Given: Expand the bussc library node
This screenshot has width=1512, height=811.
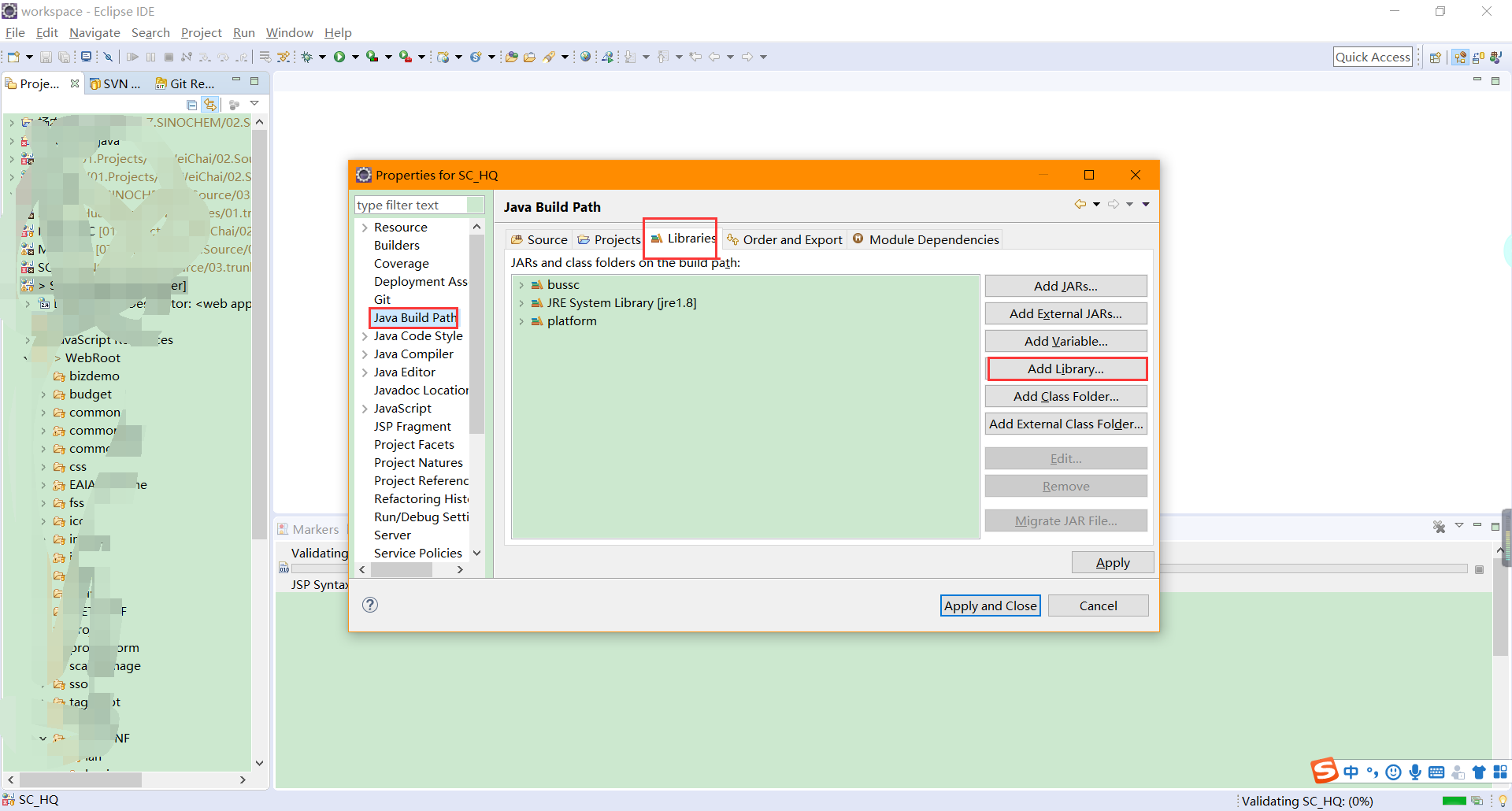Looking at the screenshot, I should pyautogui.click(x=523, y=285).
